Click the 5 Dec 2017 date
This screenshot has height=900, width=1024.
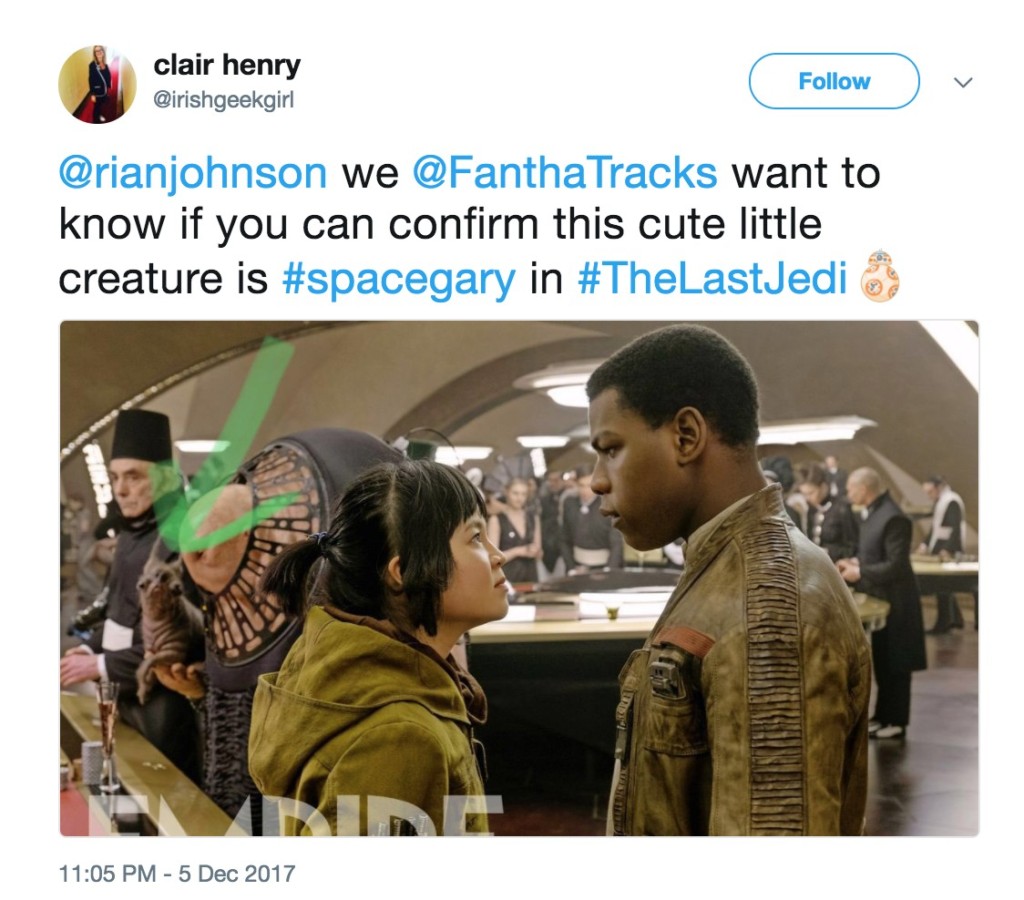[236, 873]
